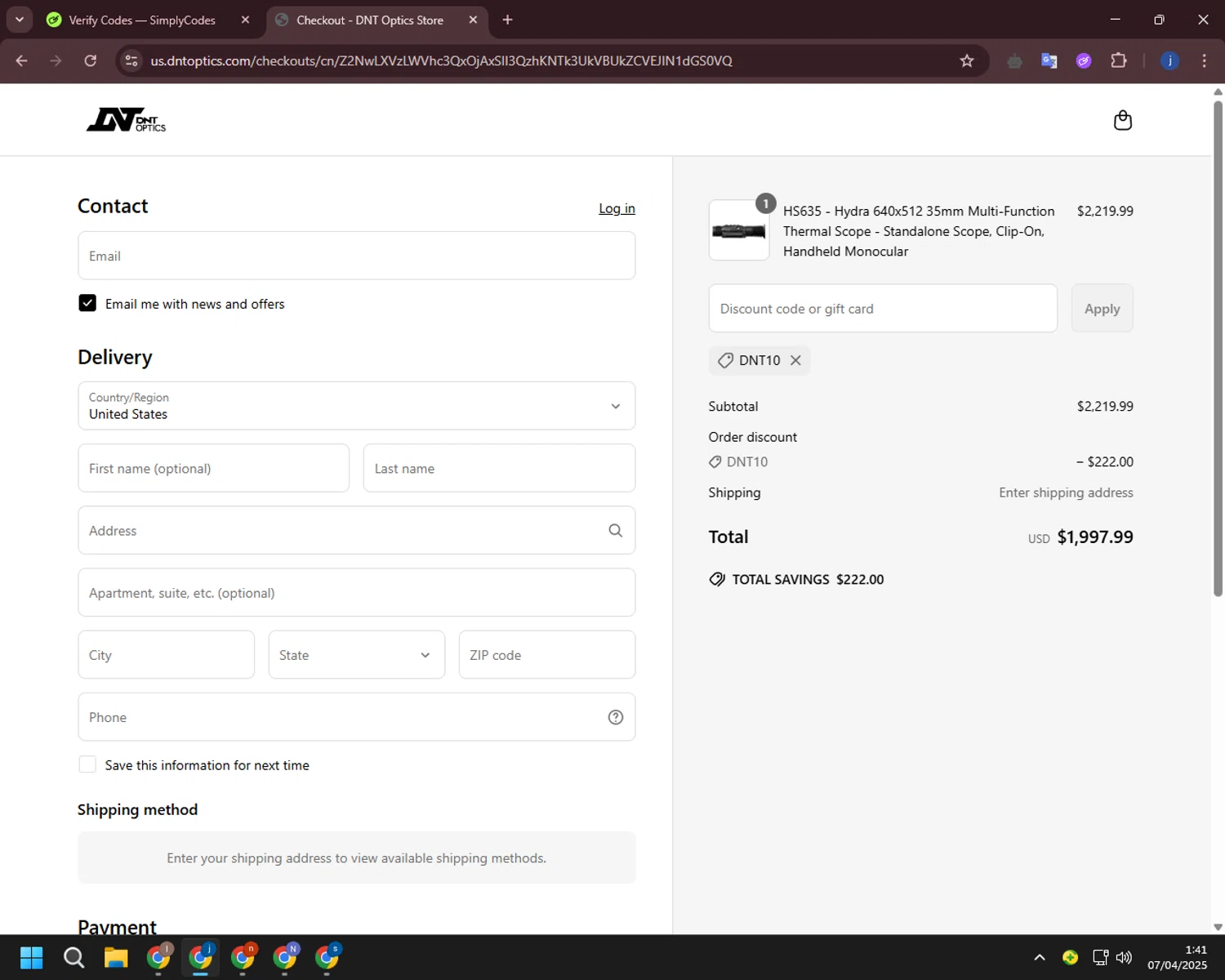
Task: Open the volume control in system tray
Action: (1125, 957)
